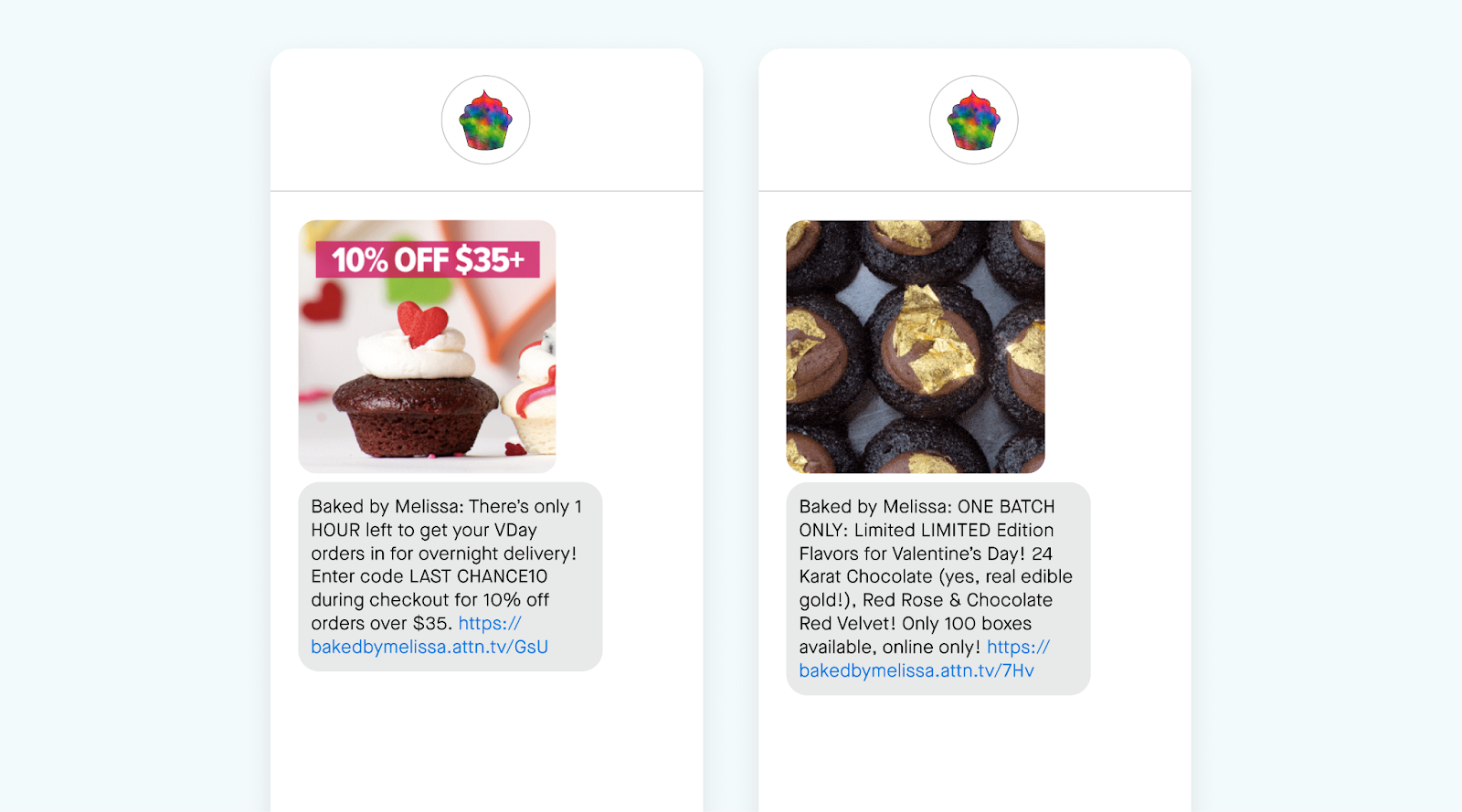Click the 10% OFF $35+ banner
This screenshot has height=812, width=1462.
(428, 259)
